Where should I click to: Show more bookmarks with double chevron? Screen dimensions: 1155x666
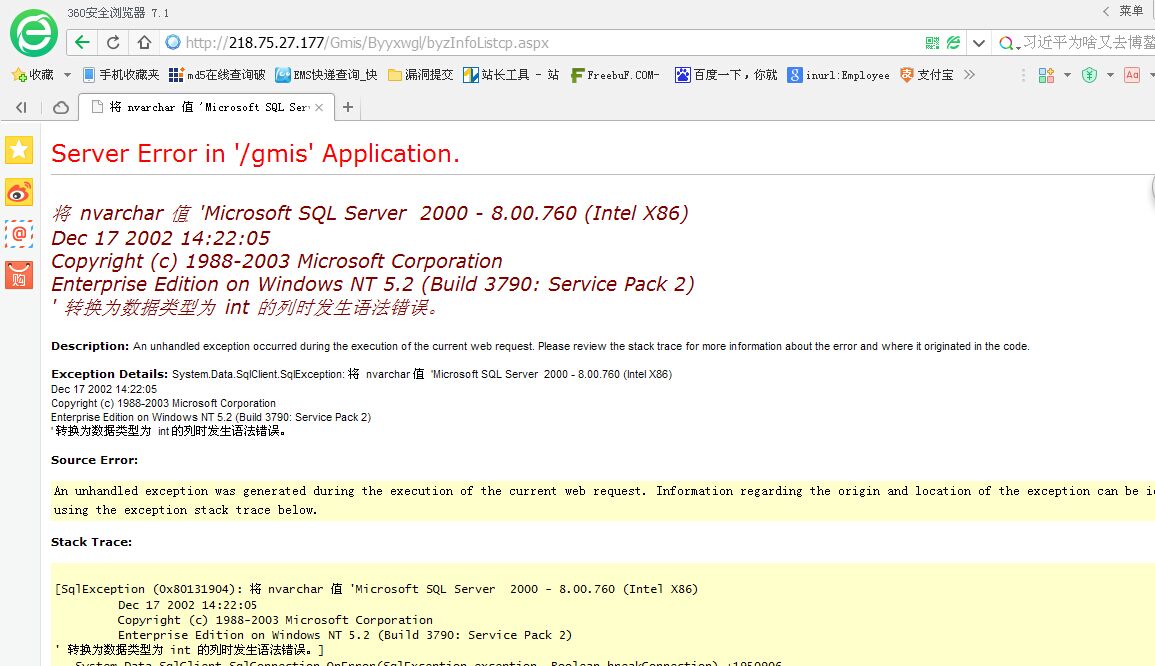(969, 74)
